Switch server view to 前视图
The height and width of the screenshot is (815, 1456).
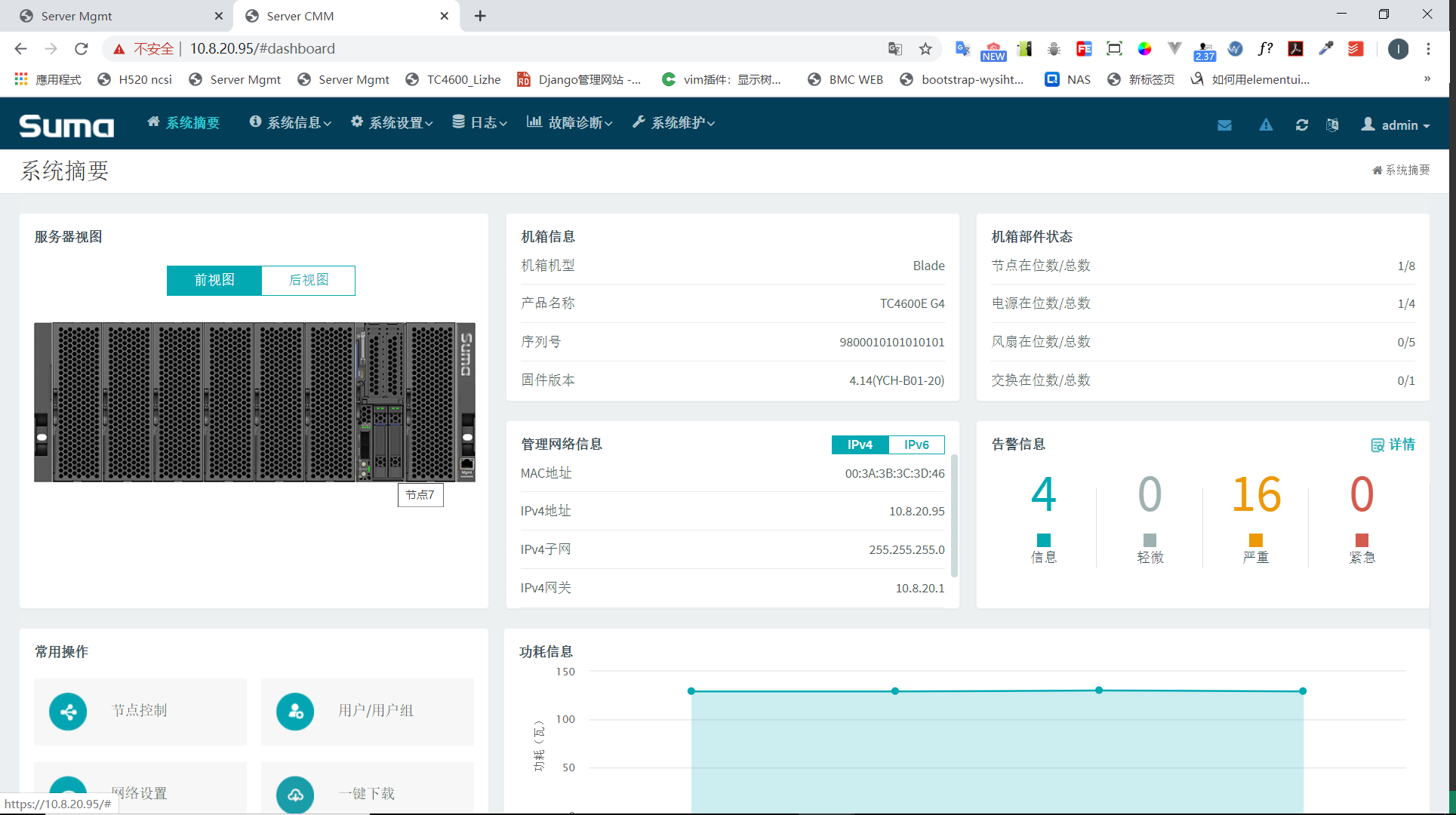click(214, 280)
